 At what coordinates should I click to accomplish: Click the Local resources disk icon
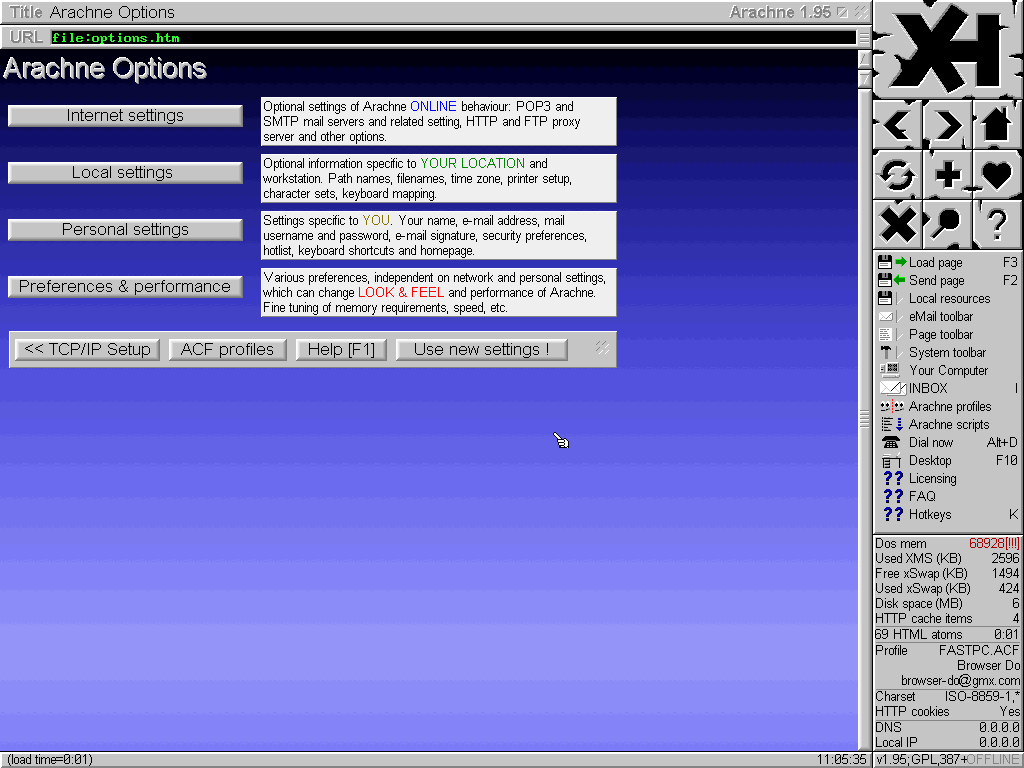coord(886,298)
